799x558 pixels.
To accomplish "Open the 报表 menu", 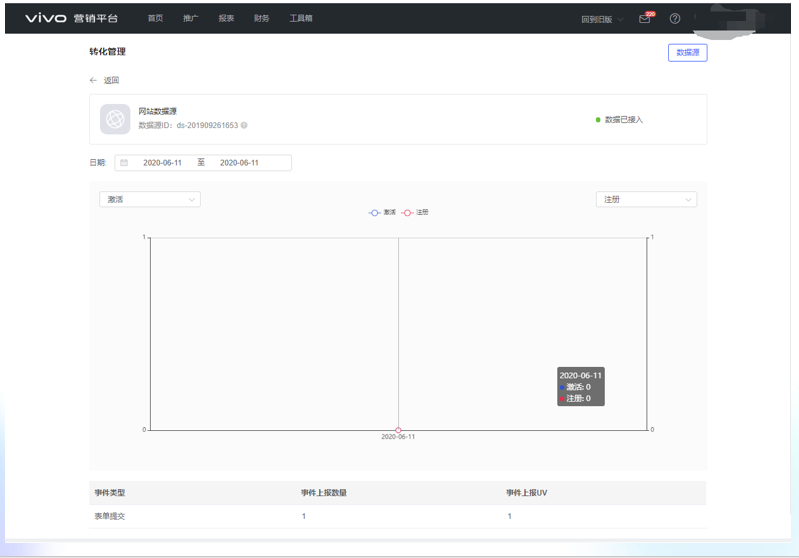I will coord(226,18).
